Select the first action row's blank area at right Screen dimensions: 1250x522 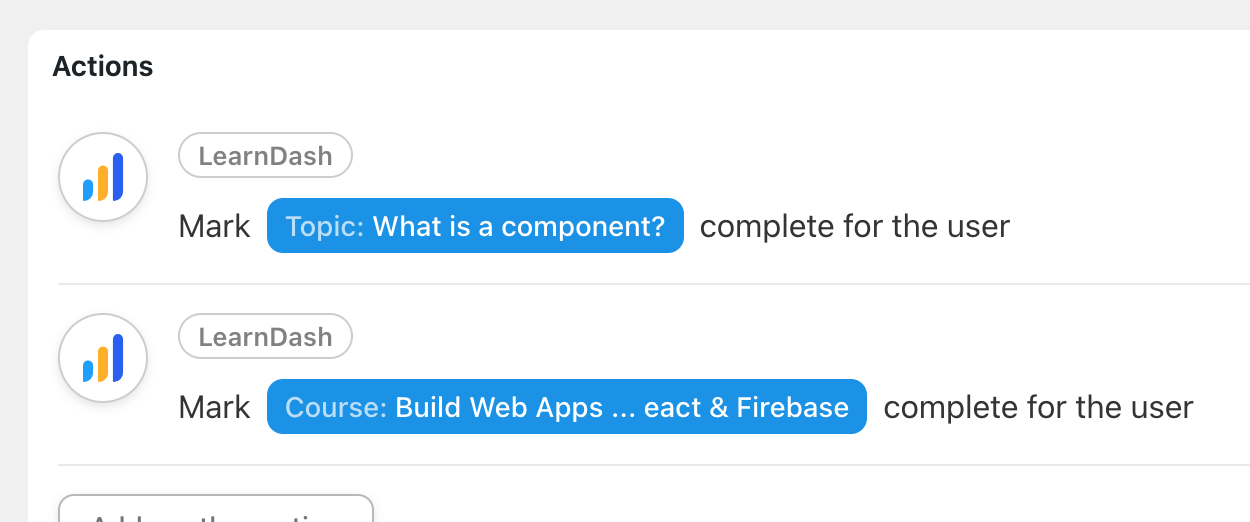[x=1130, y=227]
